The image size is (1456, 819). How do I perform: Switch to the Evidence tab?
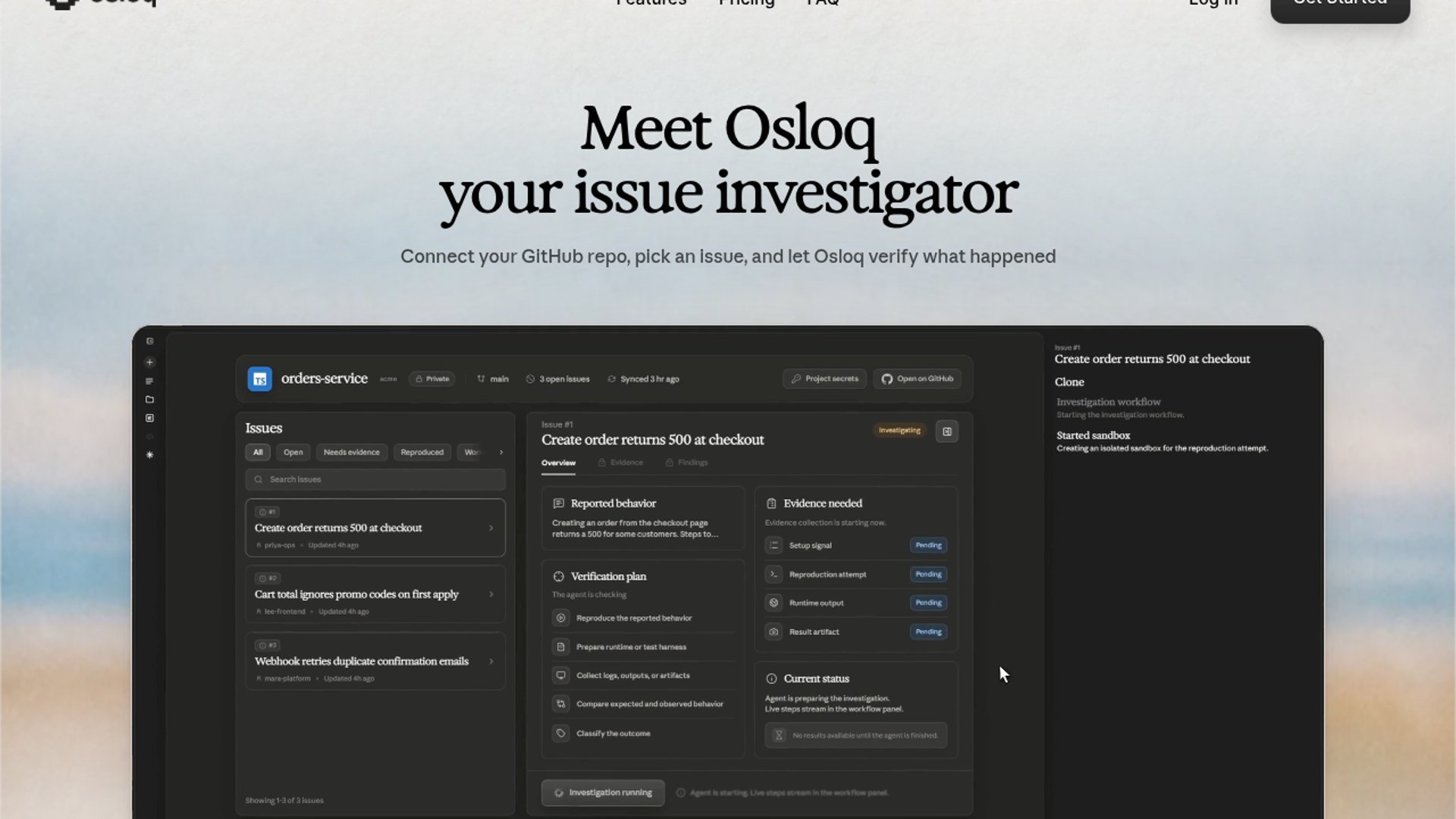click(620, 463)
